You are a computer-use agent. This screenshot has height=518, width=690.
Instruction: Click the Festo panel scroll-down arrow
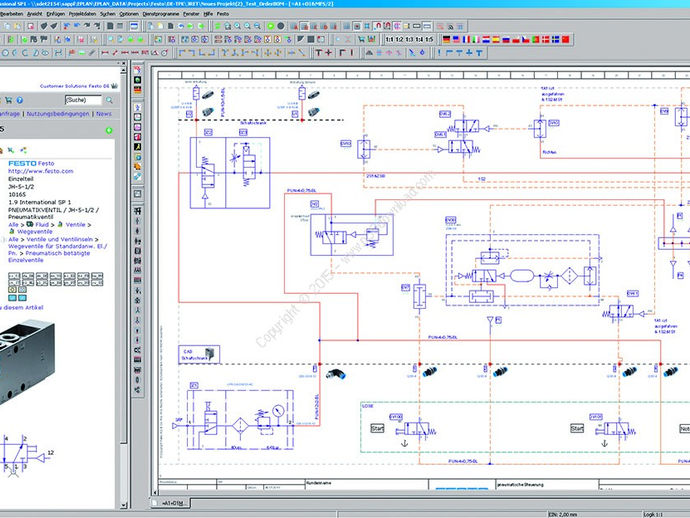pyautogui.click(x=124, y=505)
